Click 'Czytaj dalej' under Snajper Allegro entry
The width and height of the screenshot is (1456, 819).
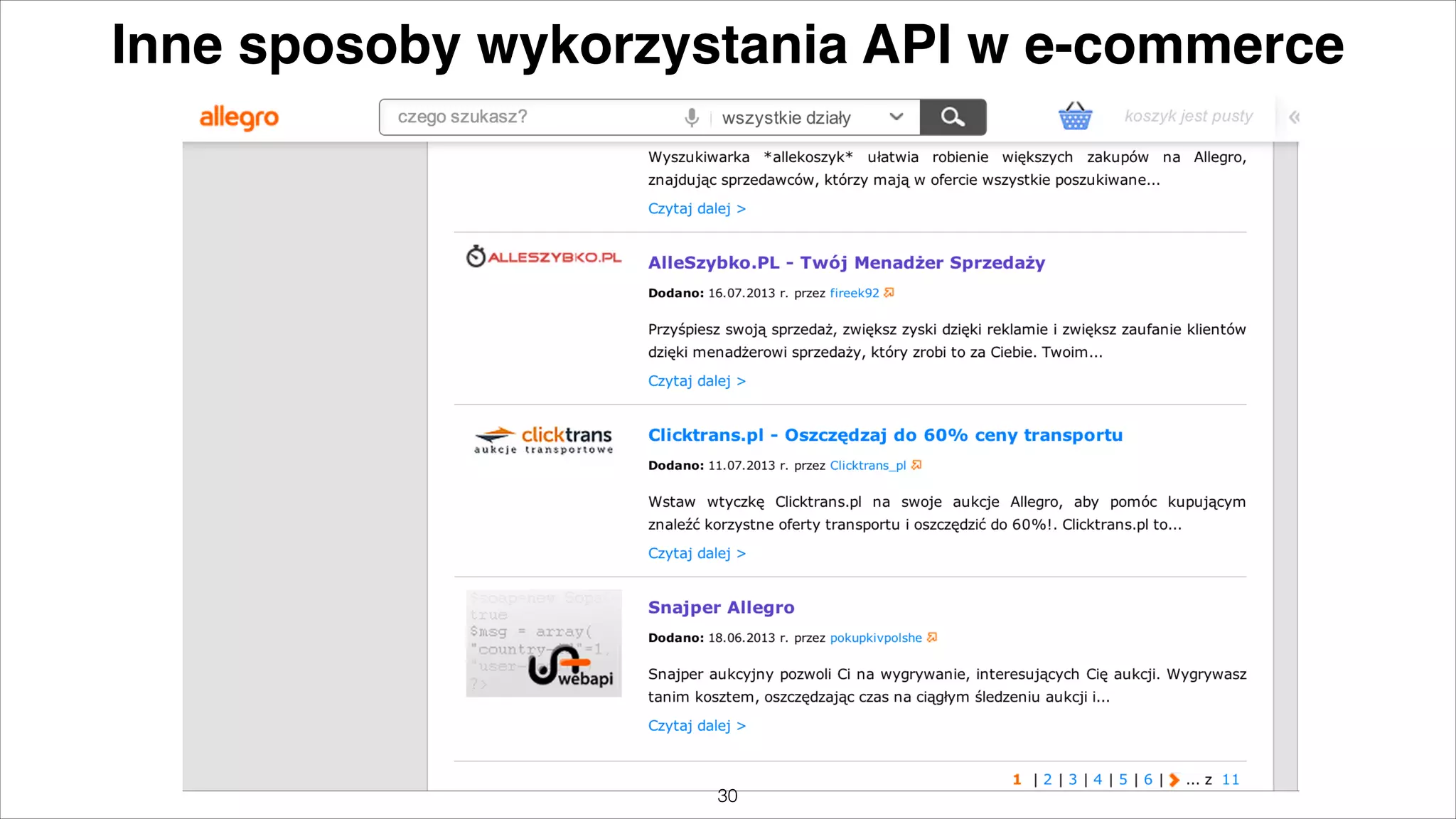(697, 726)
